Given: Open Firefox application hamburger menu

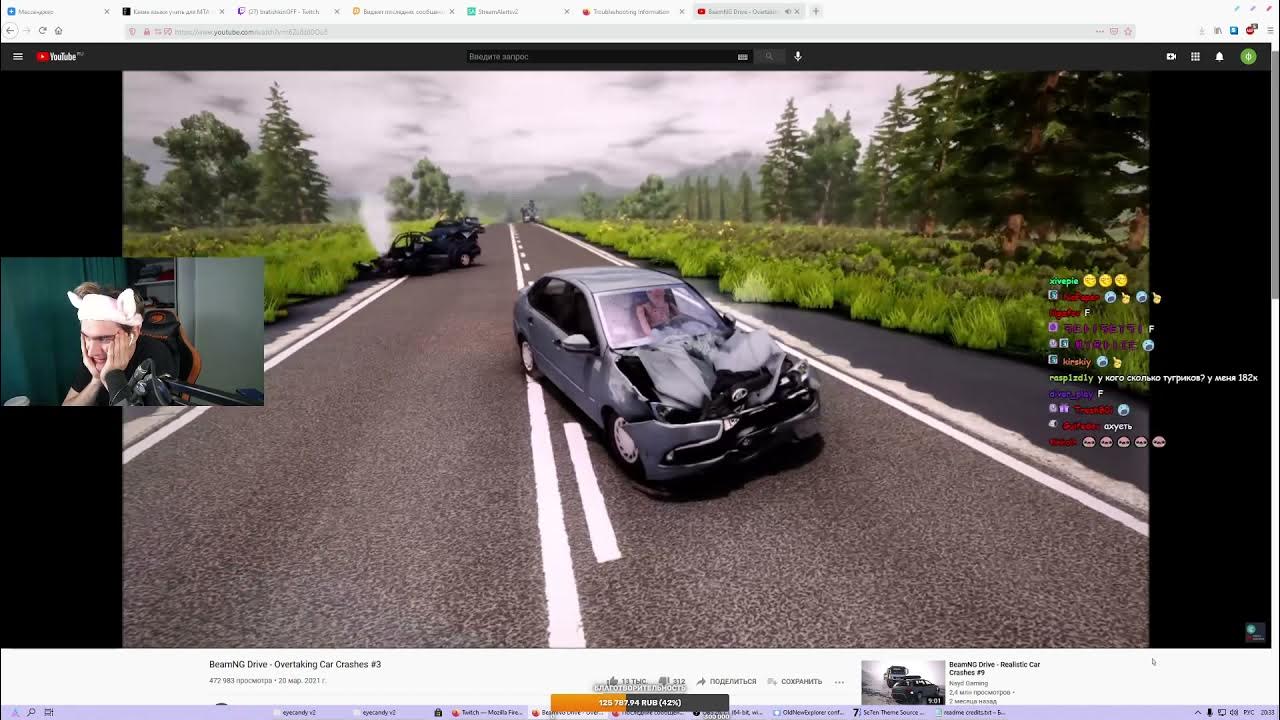Looking at the screenshot, I should pyautogui.click(x=1269, y=31).
